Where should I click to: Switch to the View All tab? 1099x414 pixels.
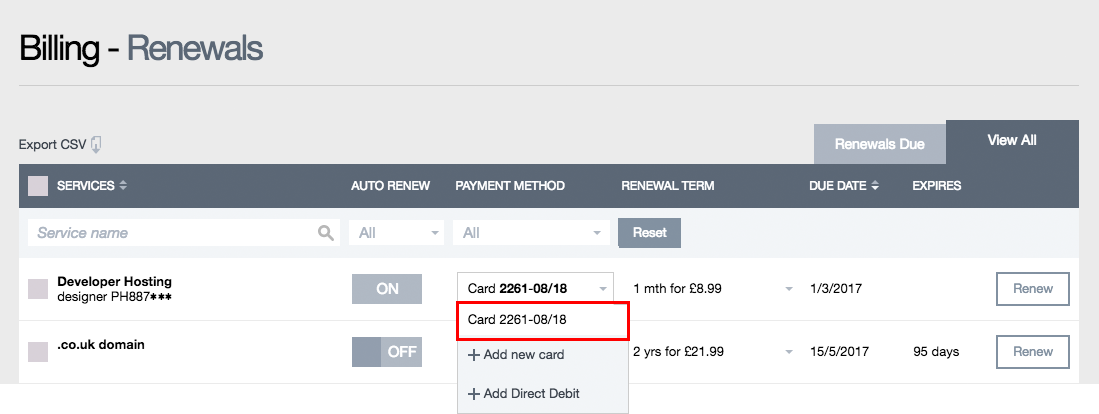pyautogui.click(x=1011, y=141)
